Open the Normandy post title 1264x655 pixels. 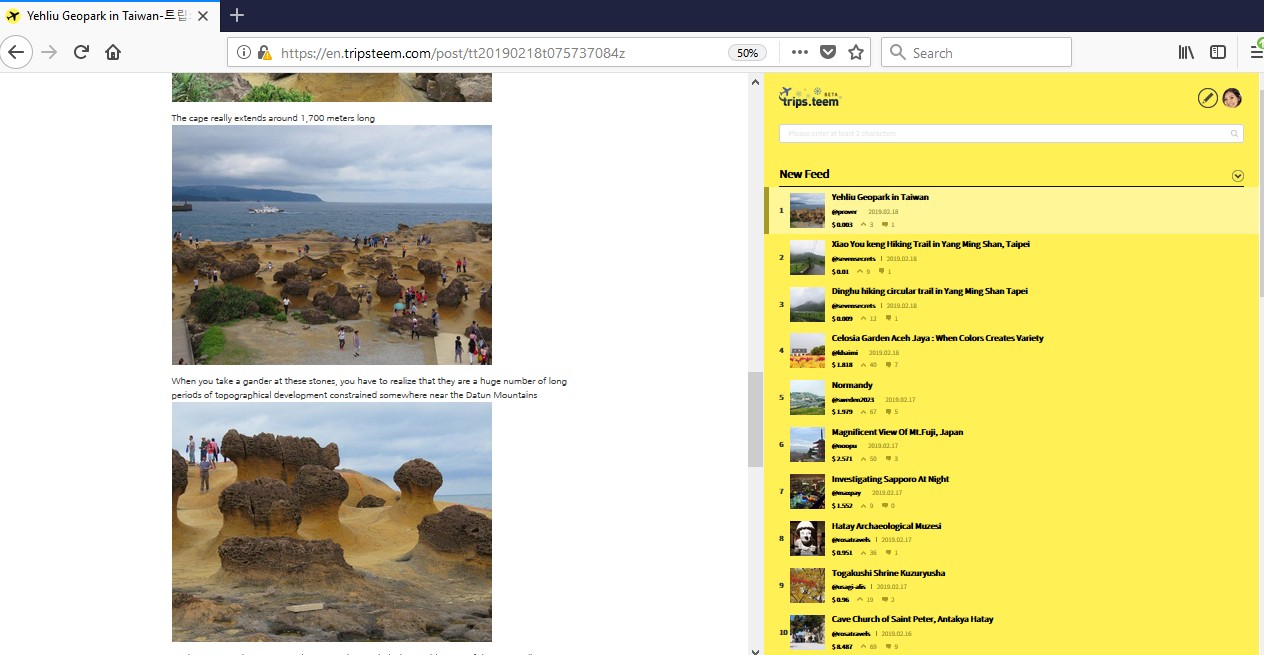[x=852, y=385]
